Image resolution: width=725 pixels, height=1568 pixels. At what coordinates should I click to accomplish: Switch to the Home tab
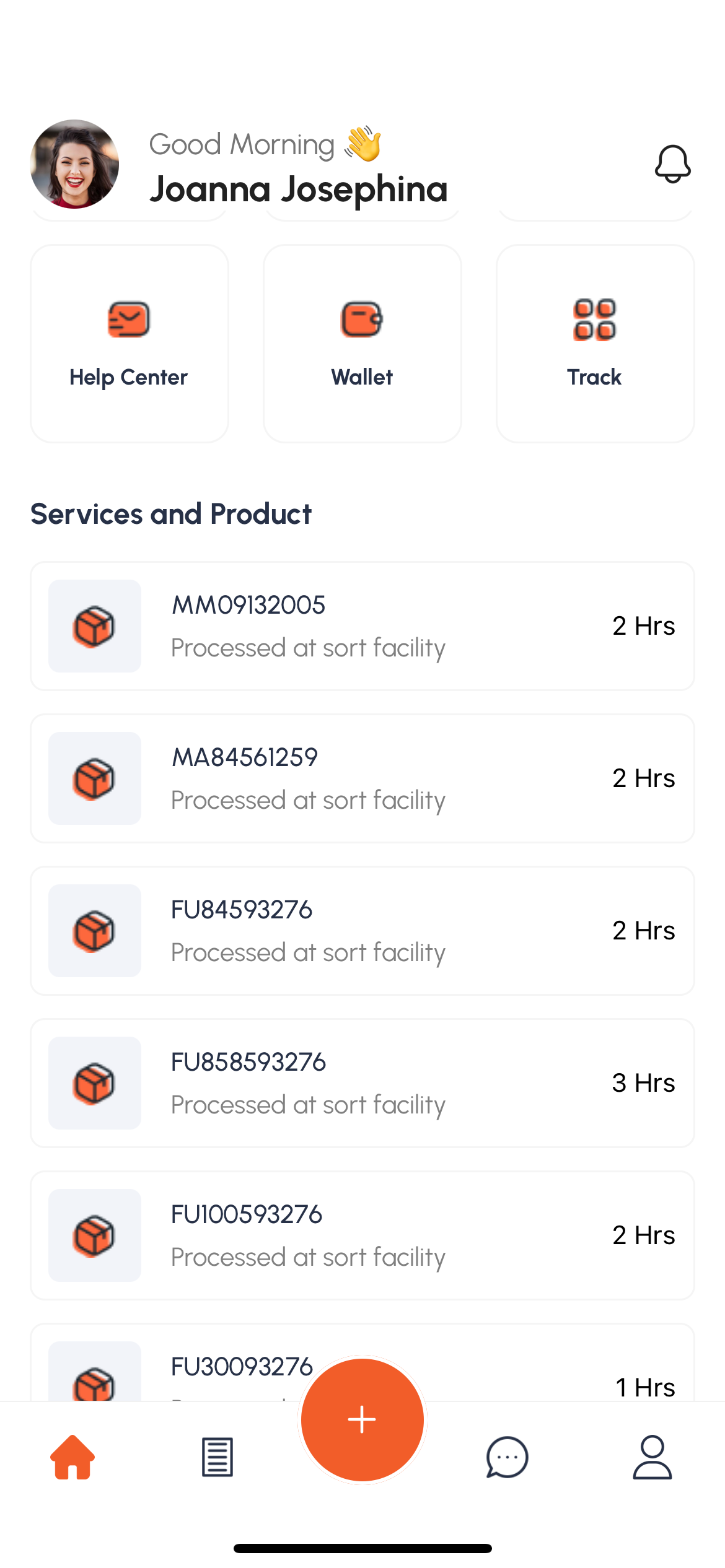[72, 1457]
